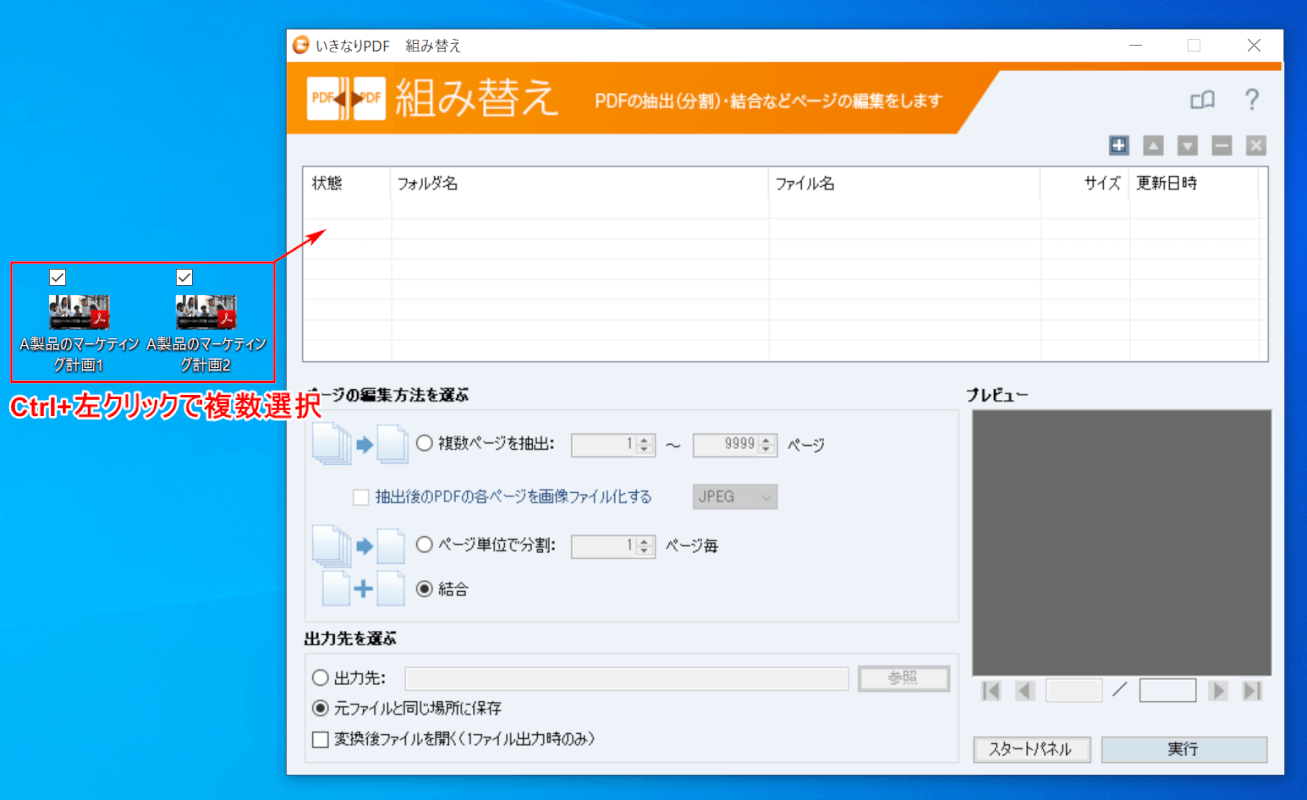Enable 抽出後のPDFの各ページを画像ファイル化する checkbox
The width and height of the screenshot is (1307, 800).
[x=361, y=497]
